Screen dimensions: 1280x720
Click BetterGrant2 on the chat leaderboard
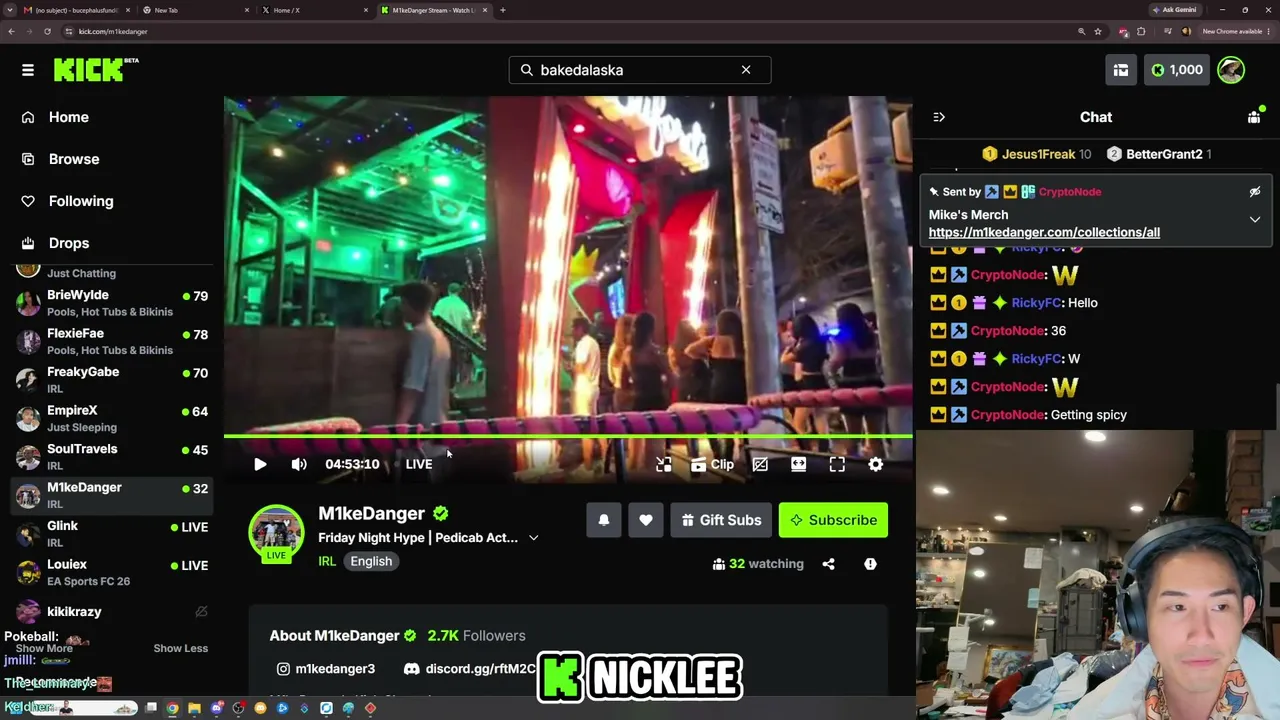pyautogui.click(x=1164, y=154)
